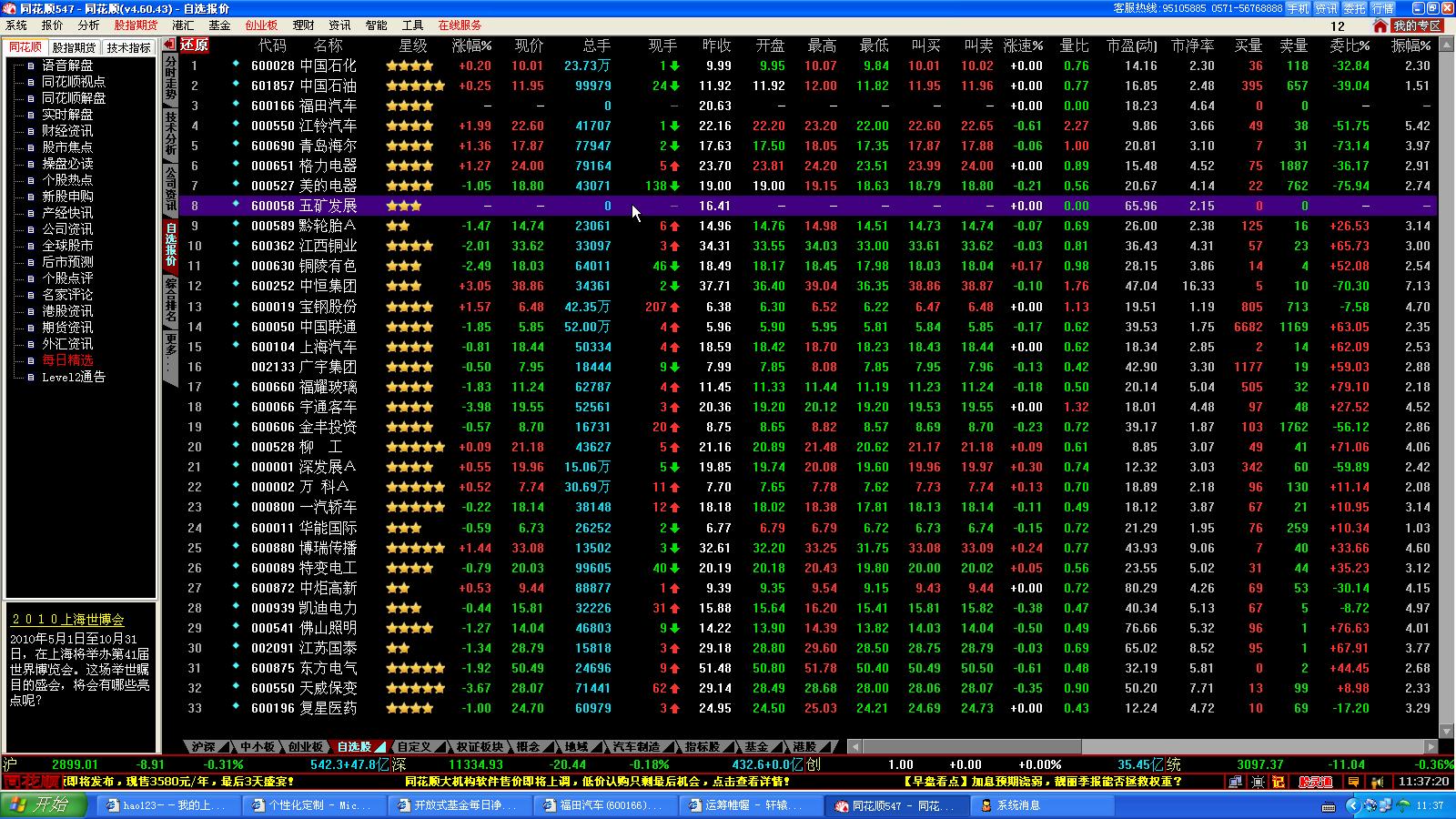Select the 创业板 bottom tab
This screenshot has width=1456, height=819.
click(x=305, y=747)
